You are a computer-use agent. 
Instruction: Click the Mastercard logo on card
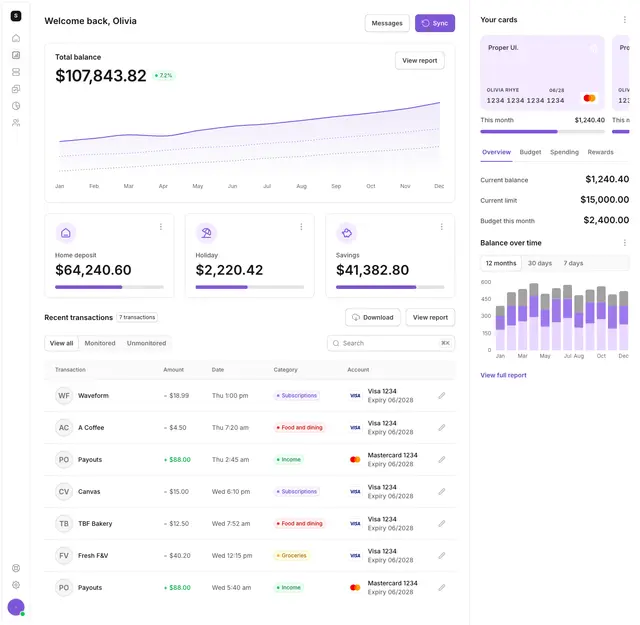pos(589,98)
